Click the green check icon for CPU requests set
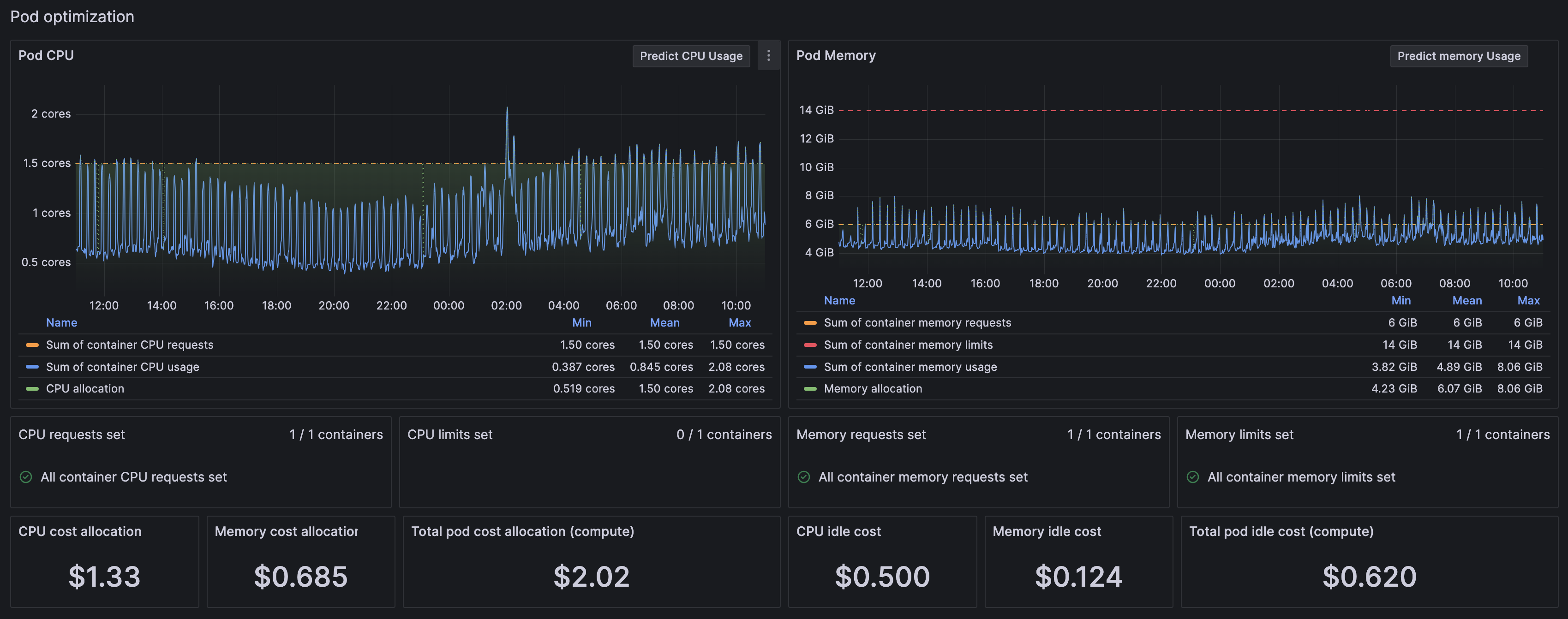The width and height of the screenshot is (1568, 619). [x=25, y=477]
